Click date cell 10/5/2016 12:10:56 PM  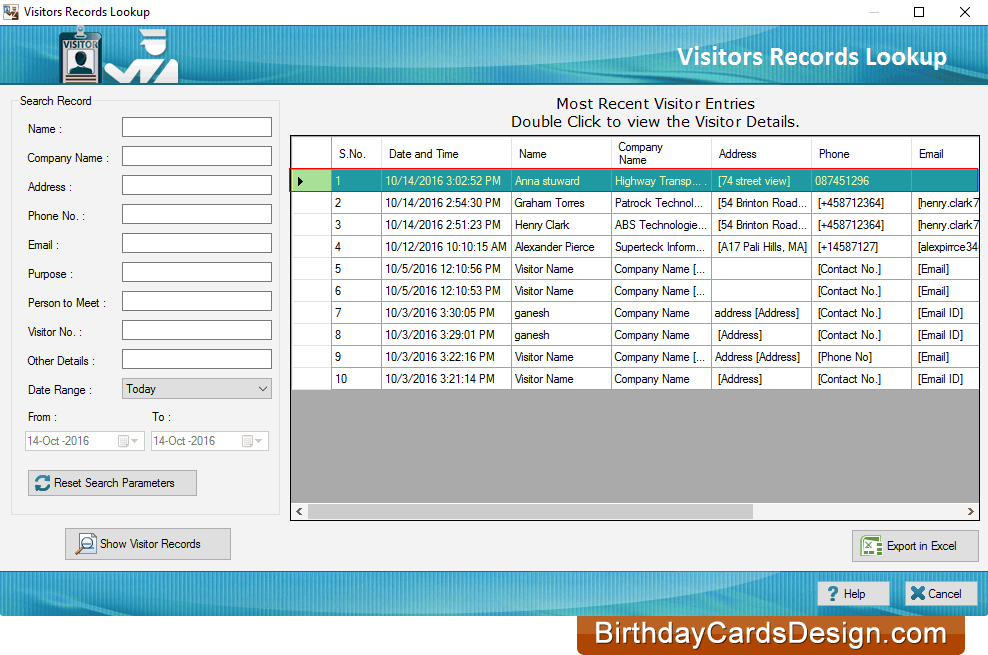click(x=446, y=269)
